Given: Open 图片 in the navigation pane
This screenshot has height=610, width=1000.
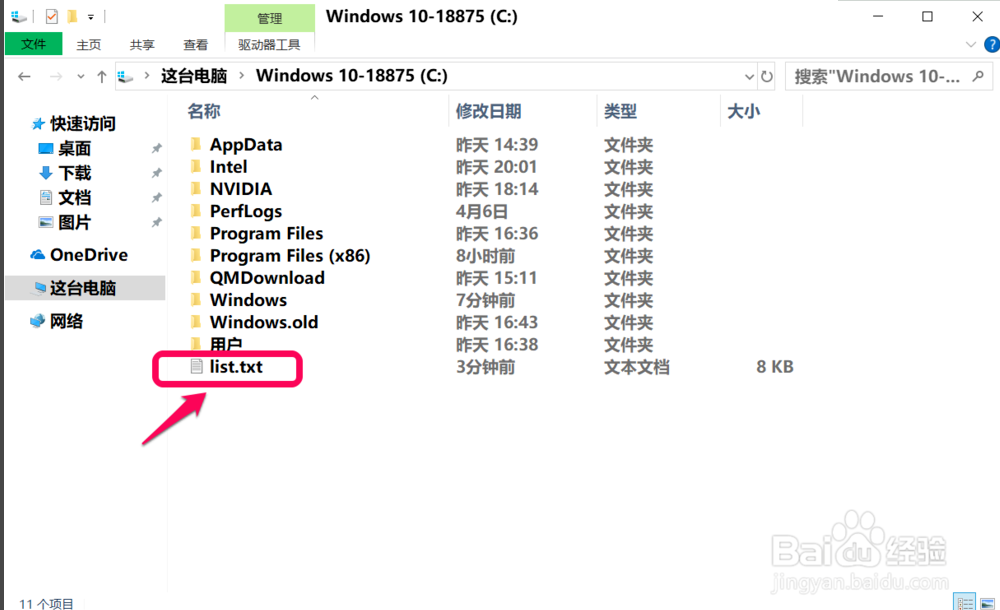Looking at the screenshot, I should pos(75,222).
